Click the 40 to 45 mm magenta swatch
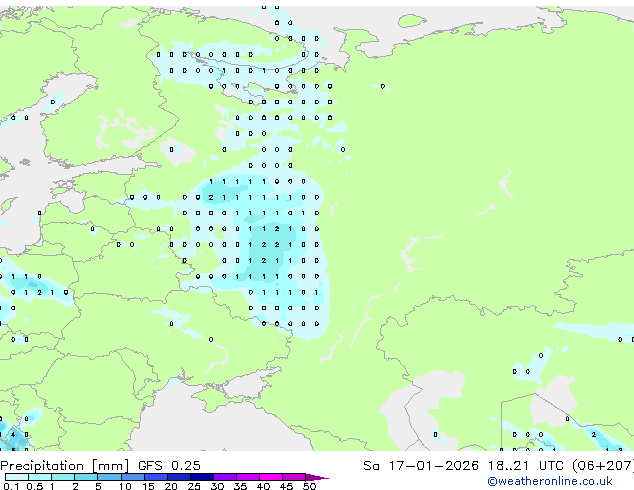634x490 pixels. 271,477
